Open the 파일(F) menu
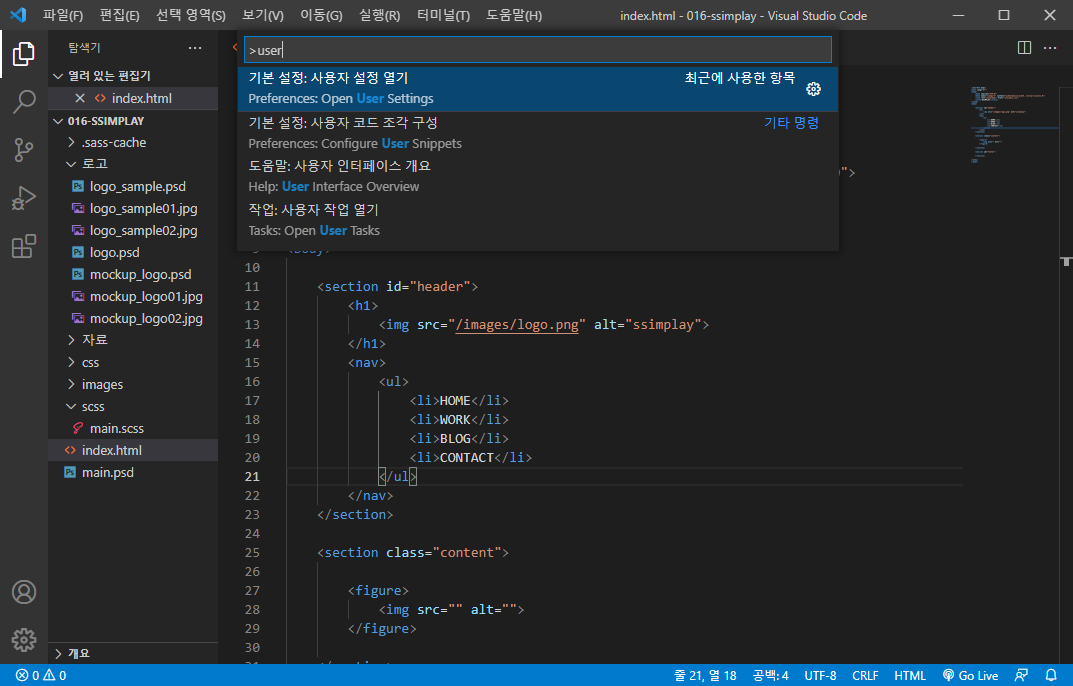 (63, 15)
